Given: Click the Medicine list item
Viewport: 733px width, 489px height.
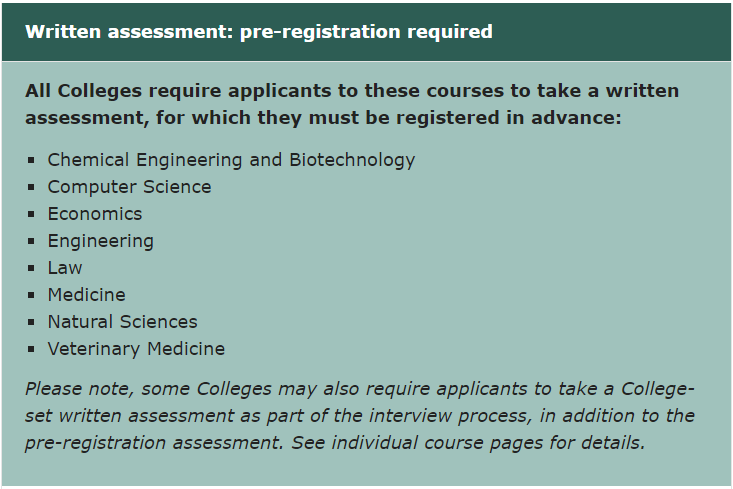Looking at the screenshot, I should 86,295.
